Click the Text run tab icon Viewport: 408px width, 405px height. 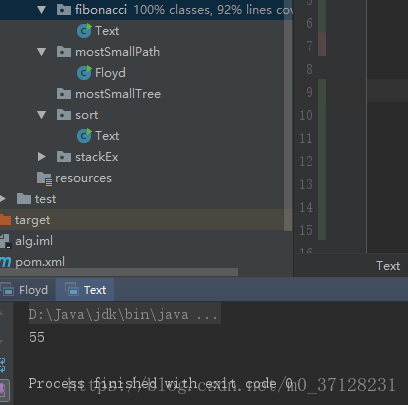tap(72, 290)
